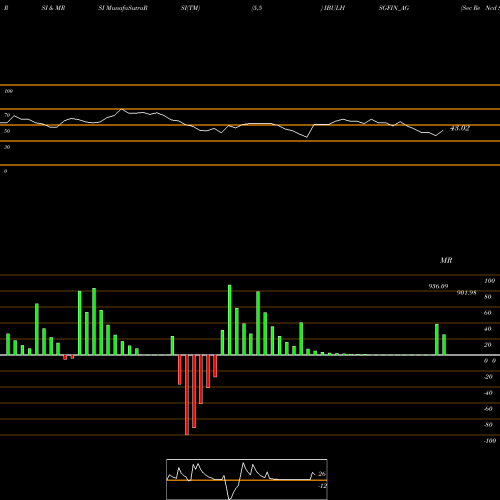Viewport: 500px width, 500px height.
Task: Select the MR axis label 40
Action: pos(488,329)
